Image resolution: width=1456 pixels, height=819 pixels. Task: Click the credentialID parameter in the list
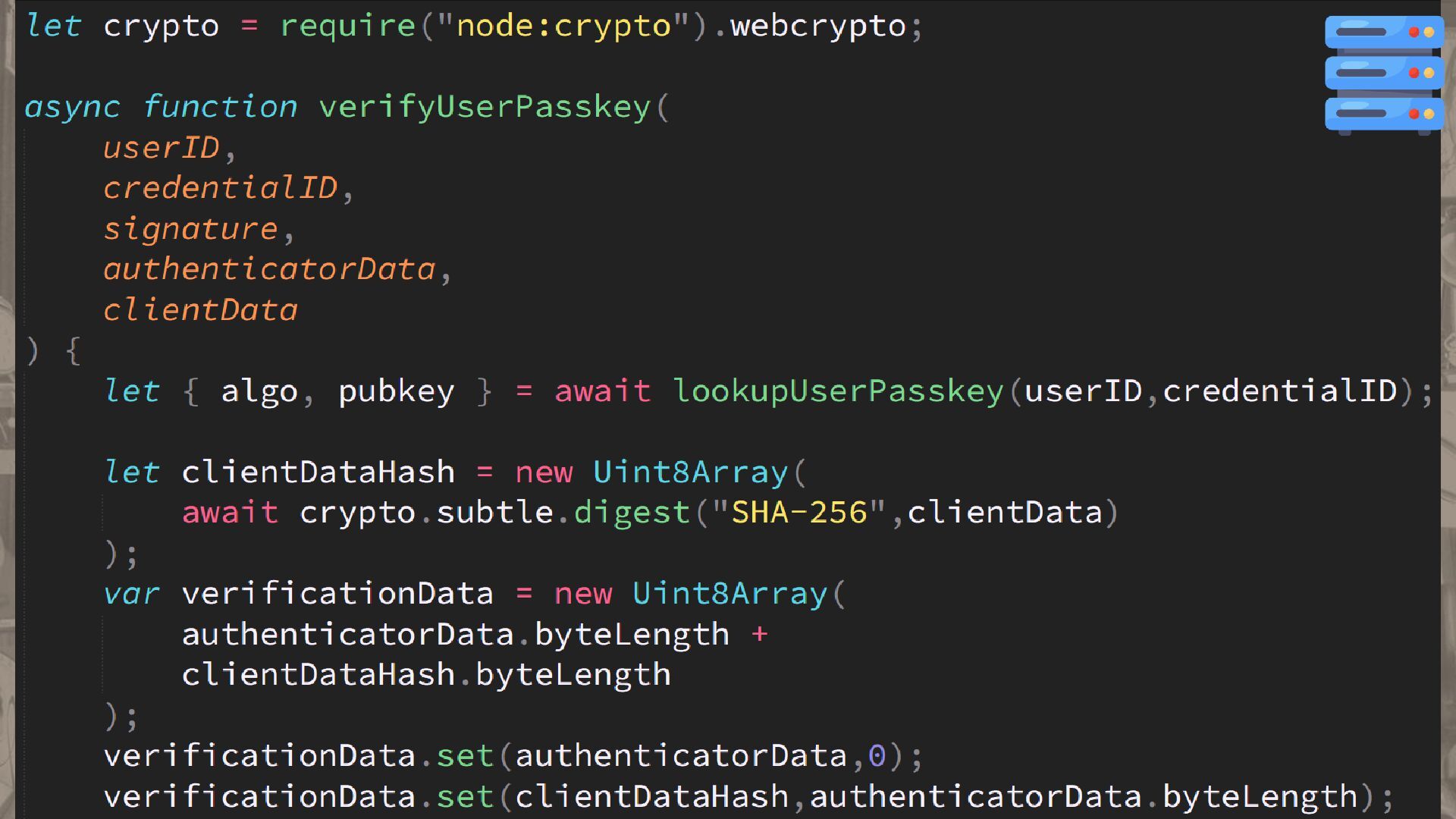click(220, 189)
